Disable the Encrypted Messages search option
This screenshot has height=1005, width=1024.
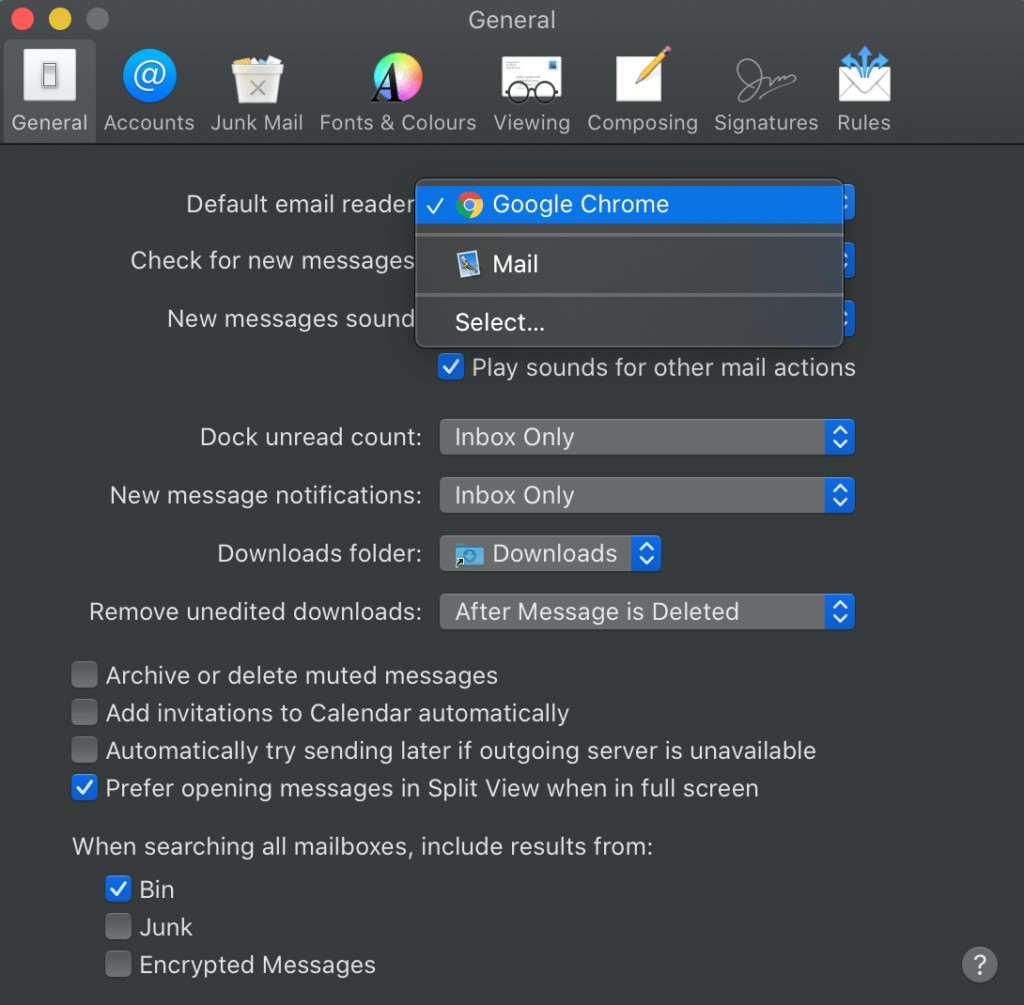tap(118, 963)
